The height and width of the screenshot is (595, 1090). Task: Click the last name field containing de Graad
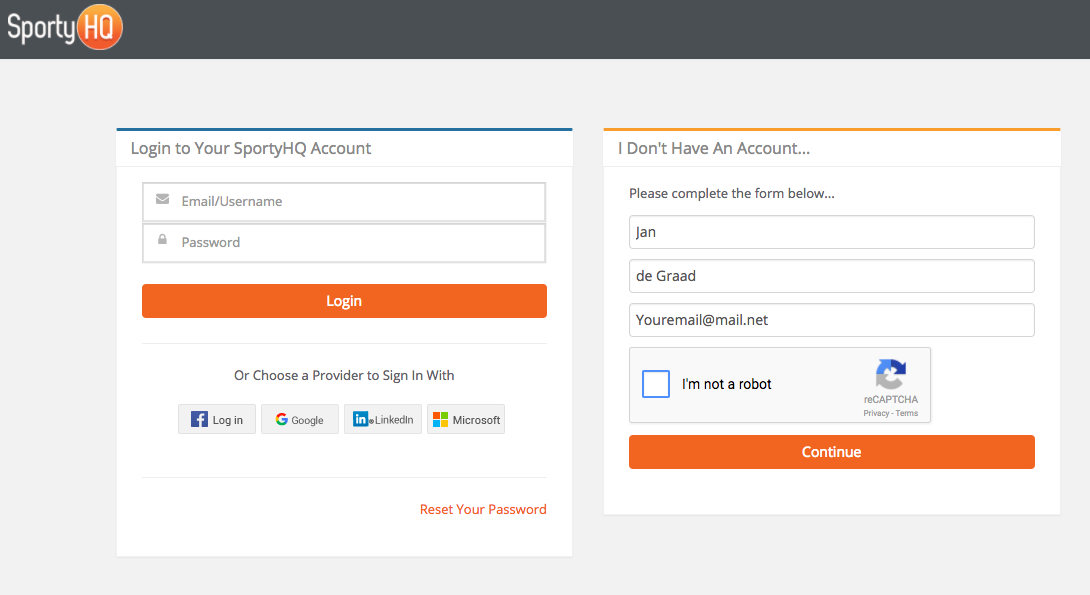click(831, 276)
